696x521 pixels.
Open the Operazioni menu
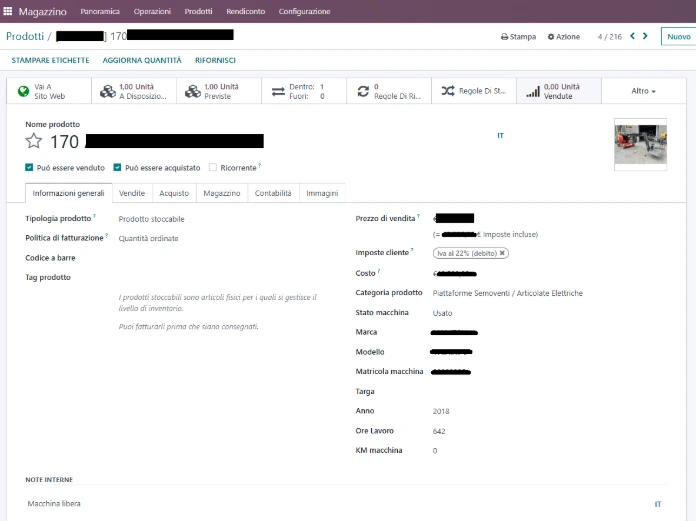coord(152,12)
